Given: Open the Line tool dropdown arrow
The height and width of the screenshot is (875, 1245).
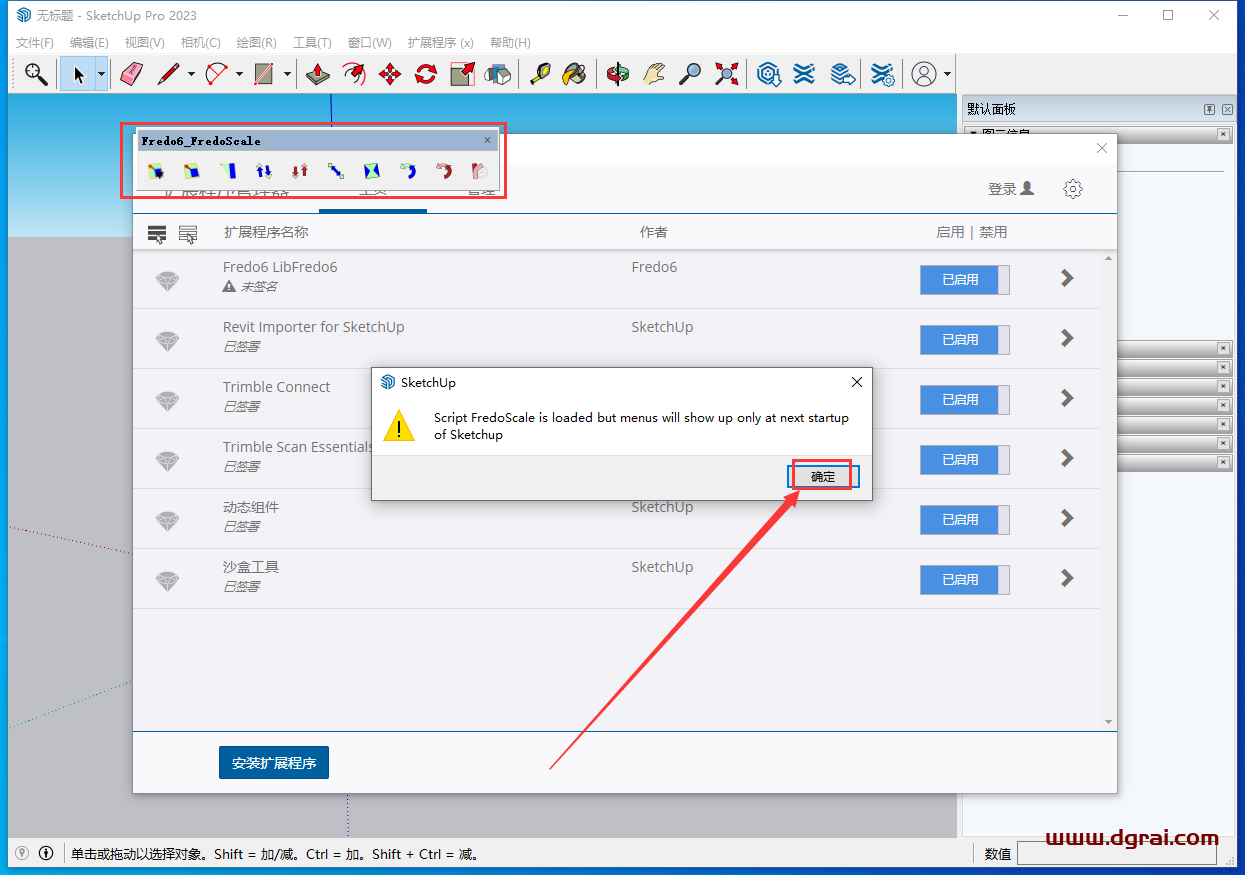Looking at the screenshot, I should point(190,74).
